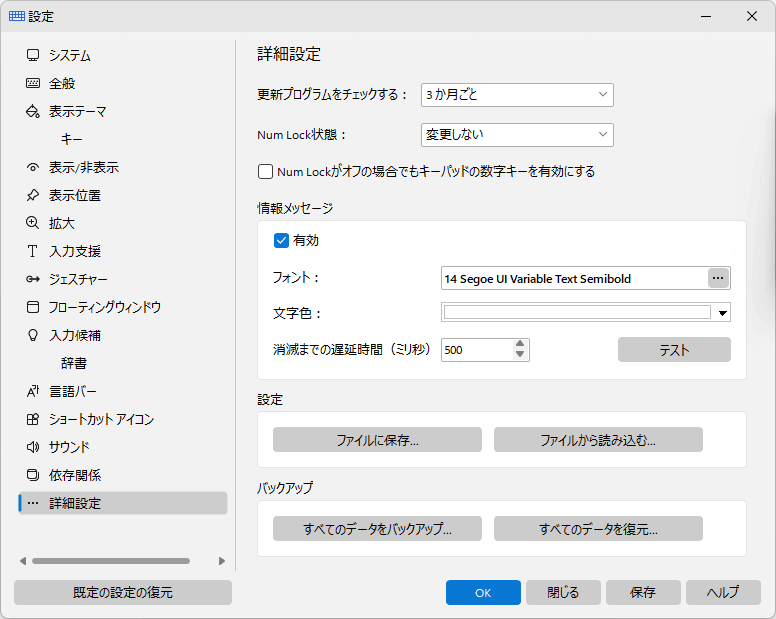Minimize the 設定 window
The image size is (776, 619).
[706, 16]
